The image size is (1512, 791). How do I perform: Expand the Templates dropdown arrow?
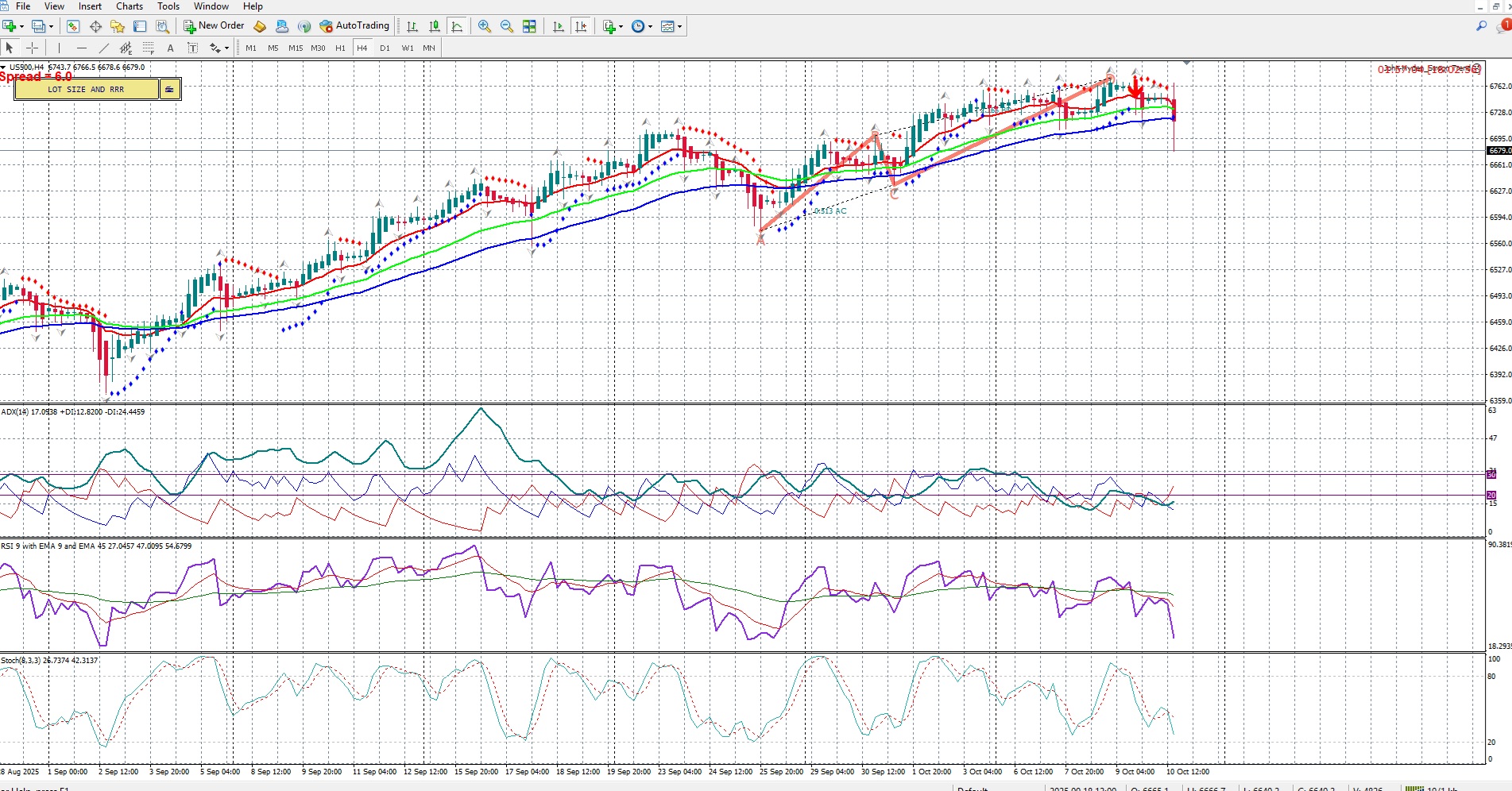coord(679,26)
